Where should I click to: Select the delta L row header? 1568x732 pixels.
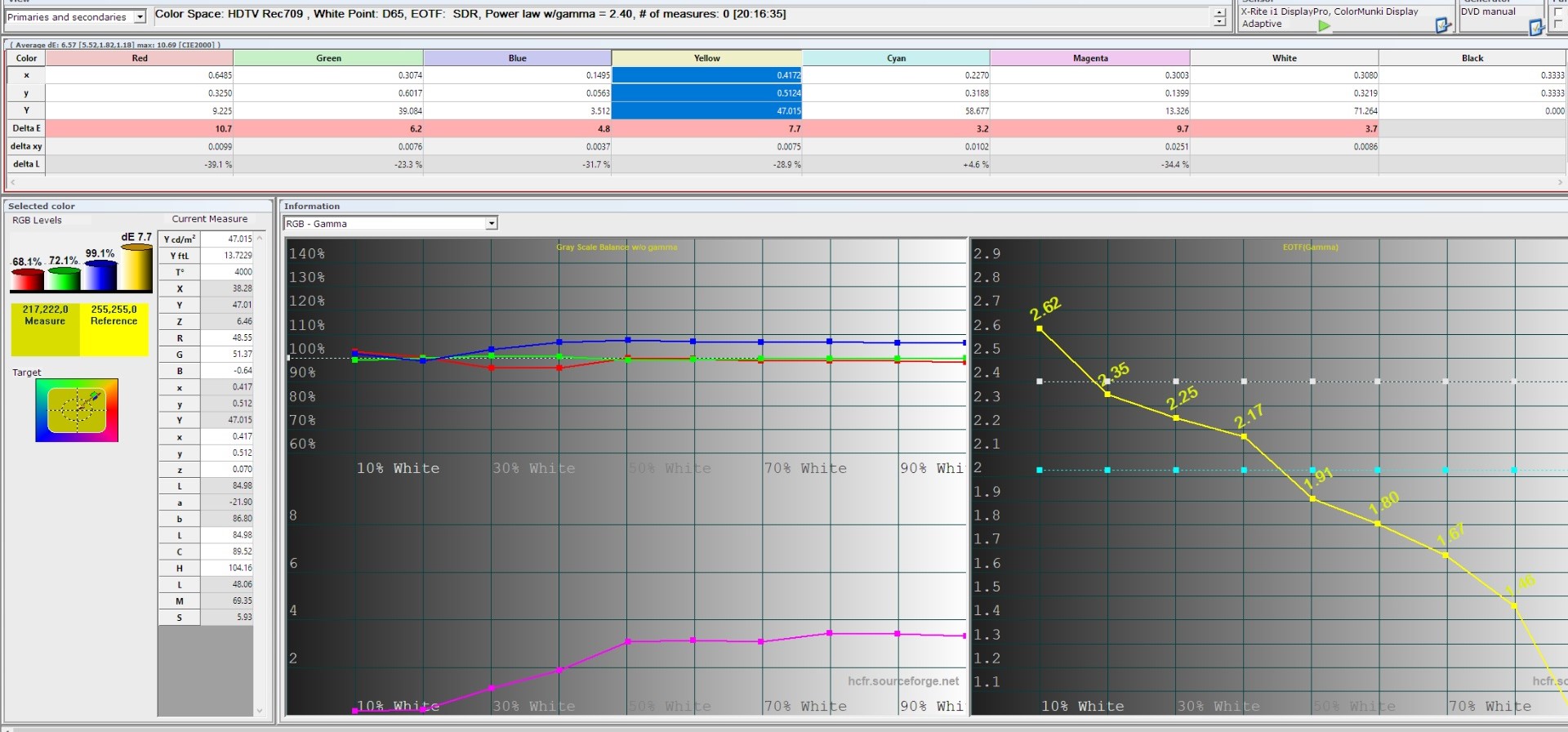[26, 164]
